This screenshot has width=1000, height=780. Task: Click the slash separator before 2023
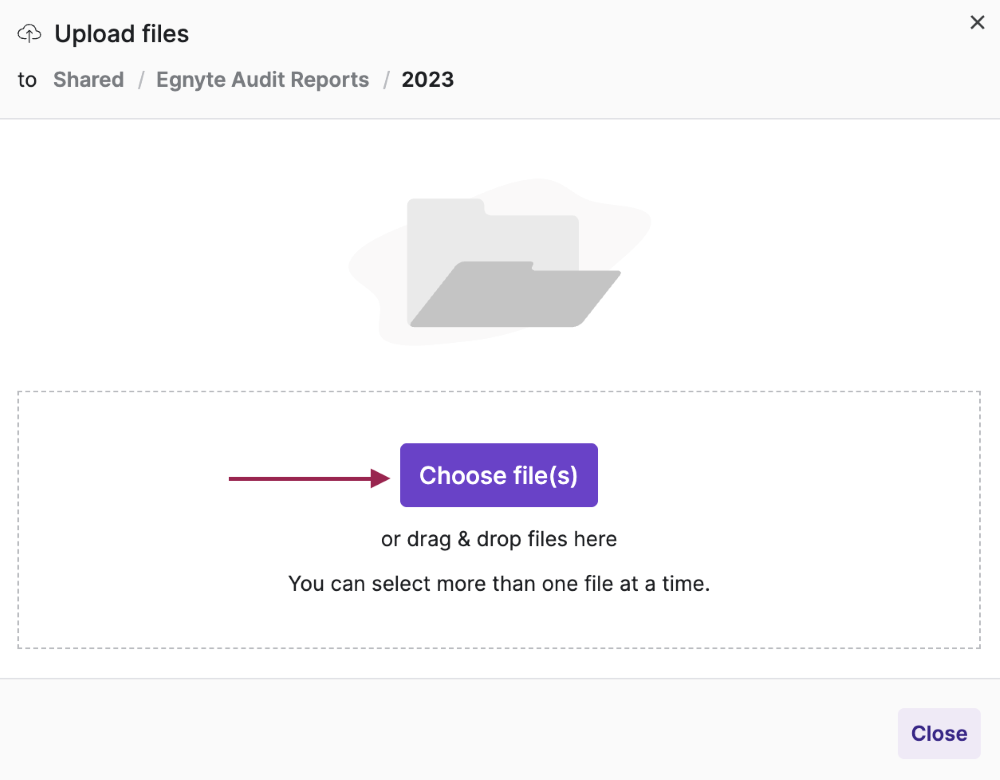coord(385,80)
